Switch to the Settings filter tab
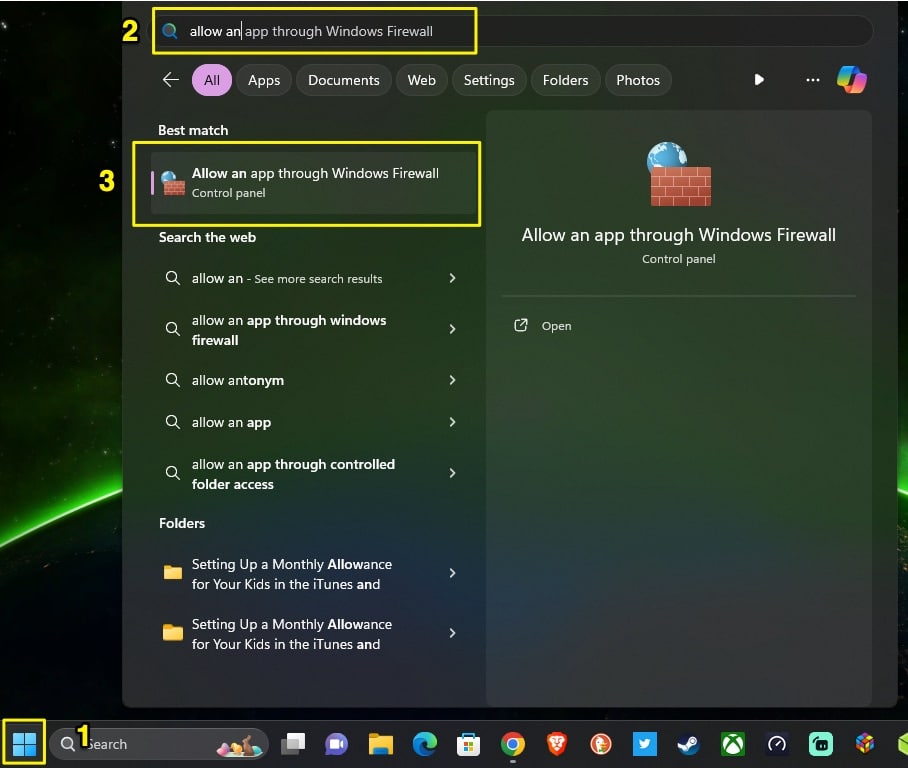Image resolution: width=908 pixels, height=768 pixels. point(489,80)
